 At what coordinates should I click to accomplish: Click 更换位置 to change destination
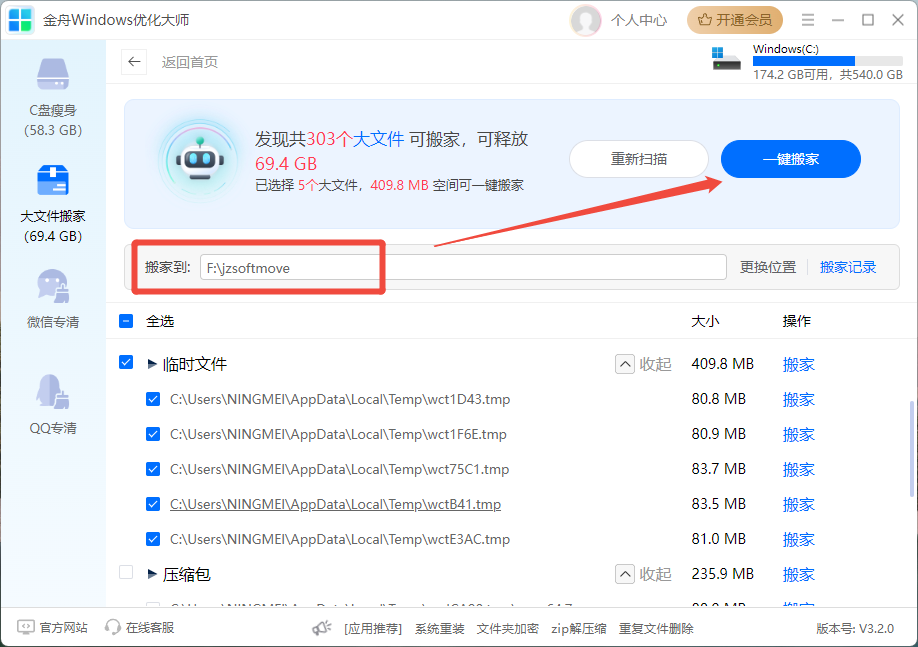768,268
